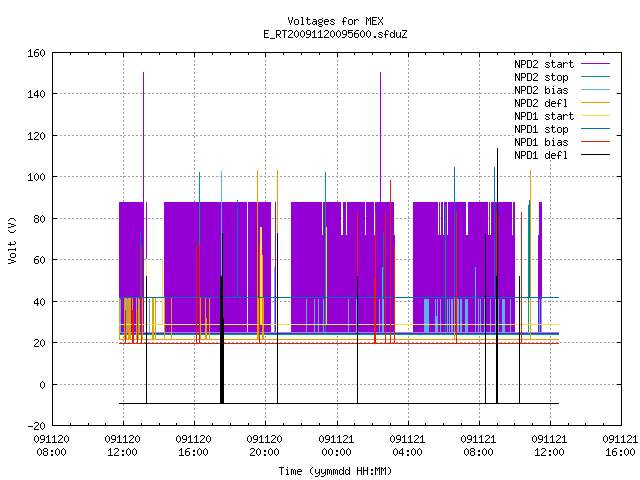Click the y-axis tick value 60
This screenshot has height=480, width=640.
(x=39, y=260)
